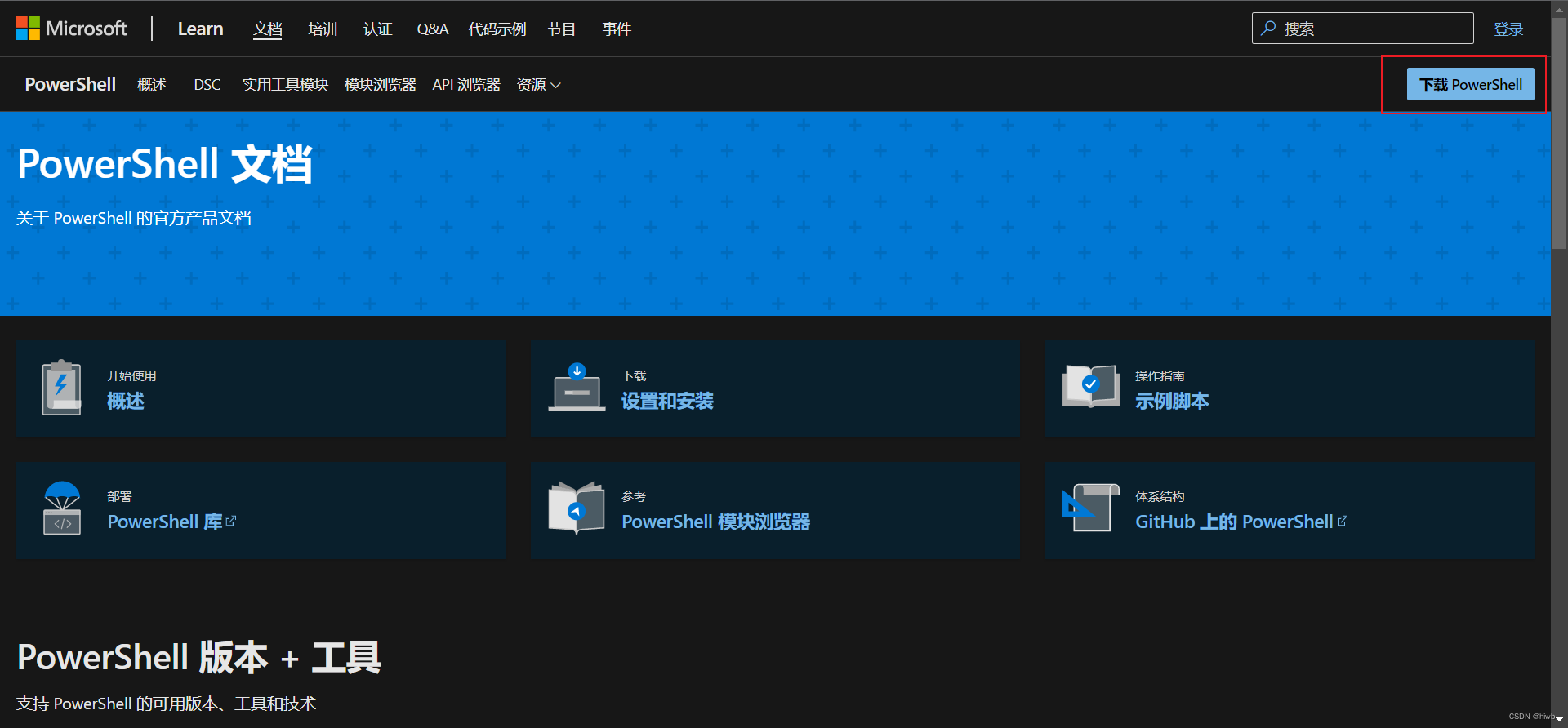Open 概述 in the PowerShell subnav

tap(152, 85)
